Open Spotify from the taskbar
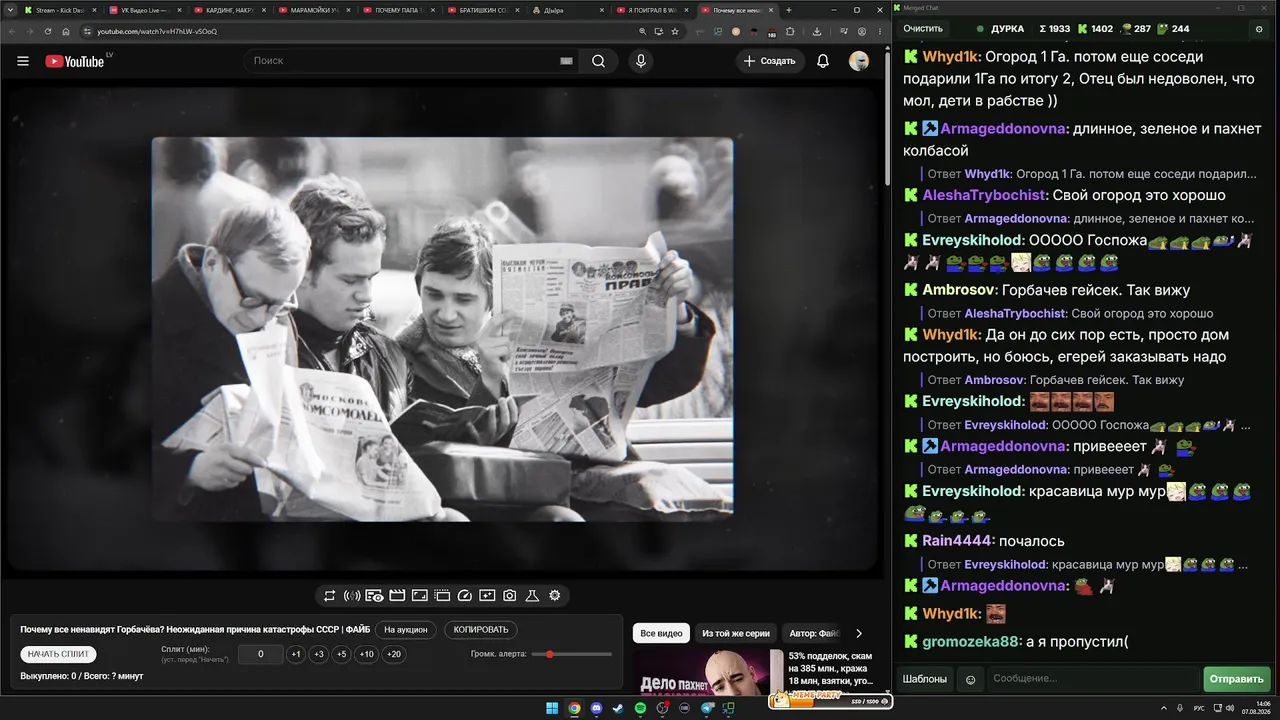 click(x=641, y=708)
